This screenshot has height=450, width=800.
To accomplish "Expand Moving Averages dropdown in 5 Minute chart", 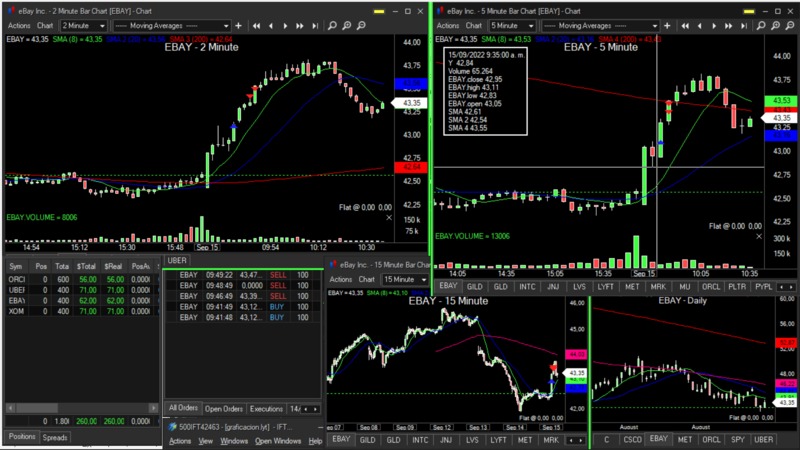I will 657,25.
